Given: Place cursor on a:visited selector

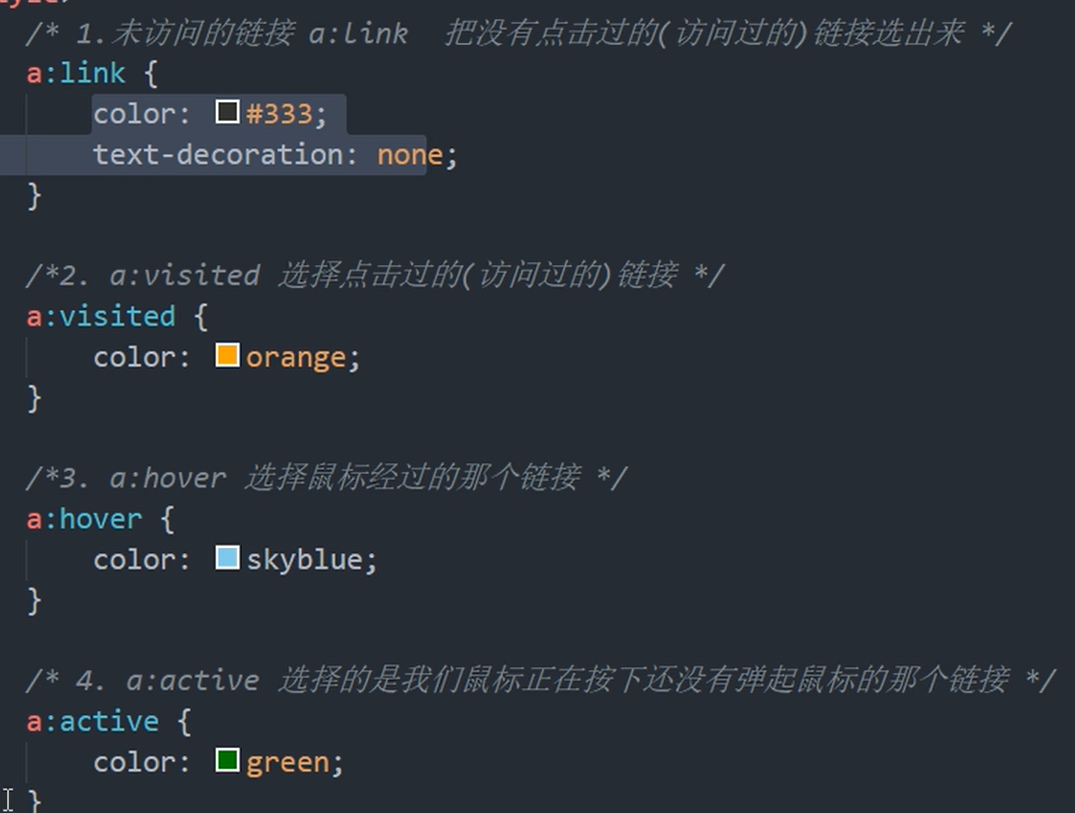Looking at the screenshot, I should pos(101,316).
